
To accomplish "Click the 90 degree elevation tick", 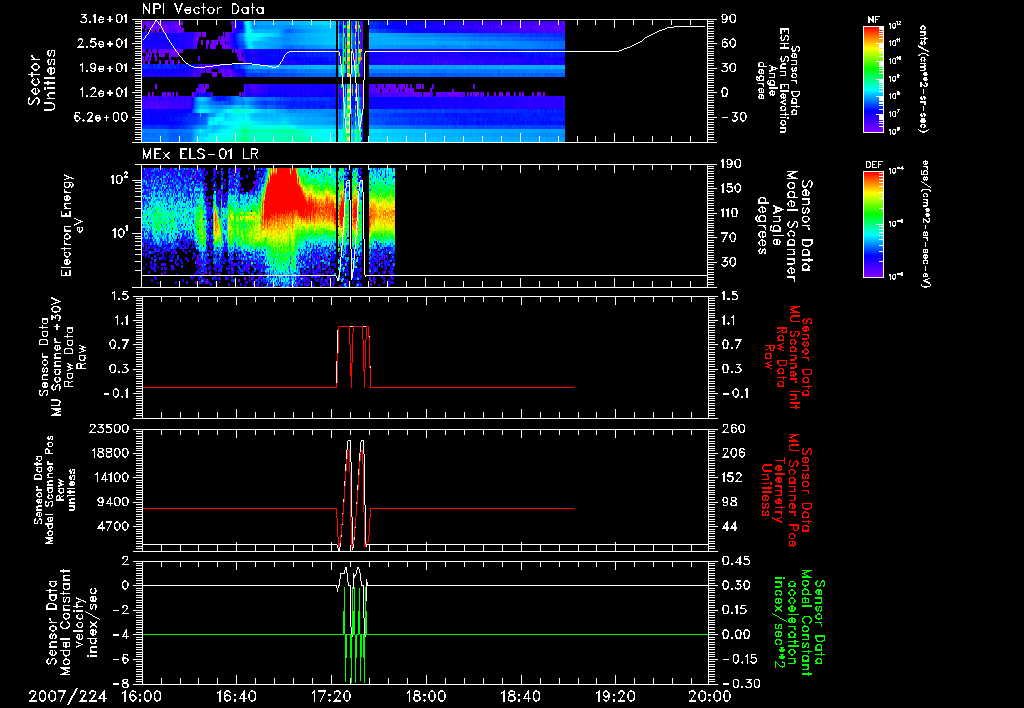I will coord(729,19).
